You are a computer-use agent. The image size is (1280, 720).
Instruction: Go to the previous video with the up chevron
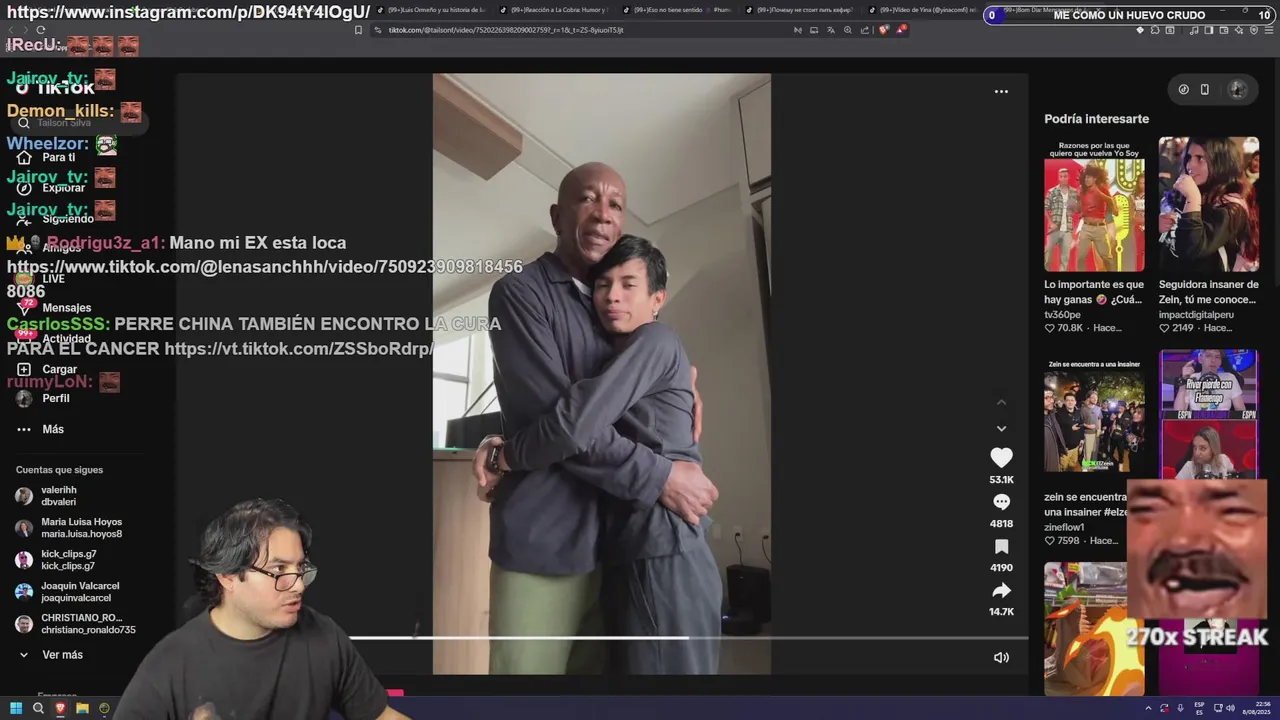[x=1001, y=402]
